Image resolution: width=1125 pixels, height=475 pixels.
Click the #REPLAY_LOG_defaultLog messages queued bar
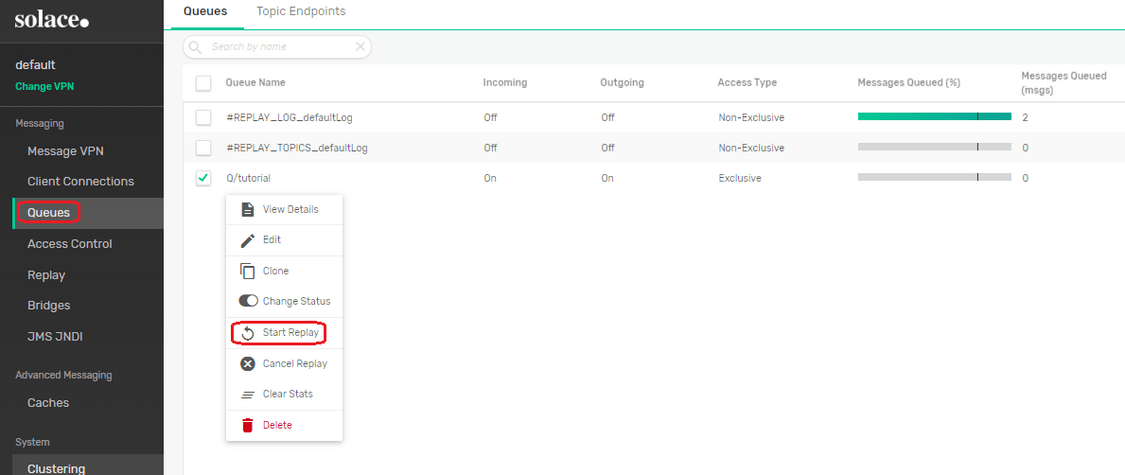934,116
